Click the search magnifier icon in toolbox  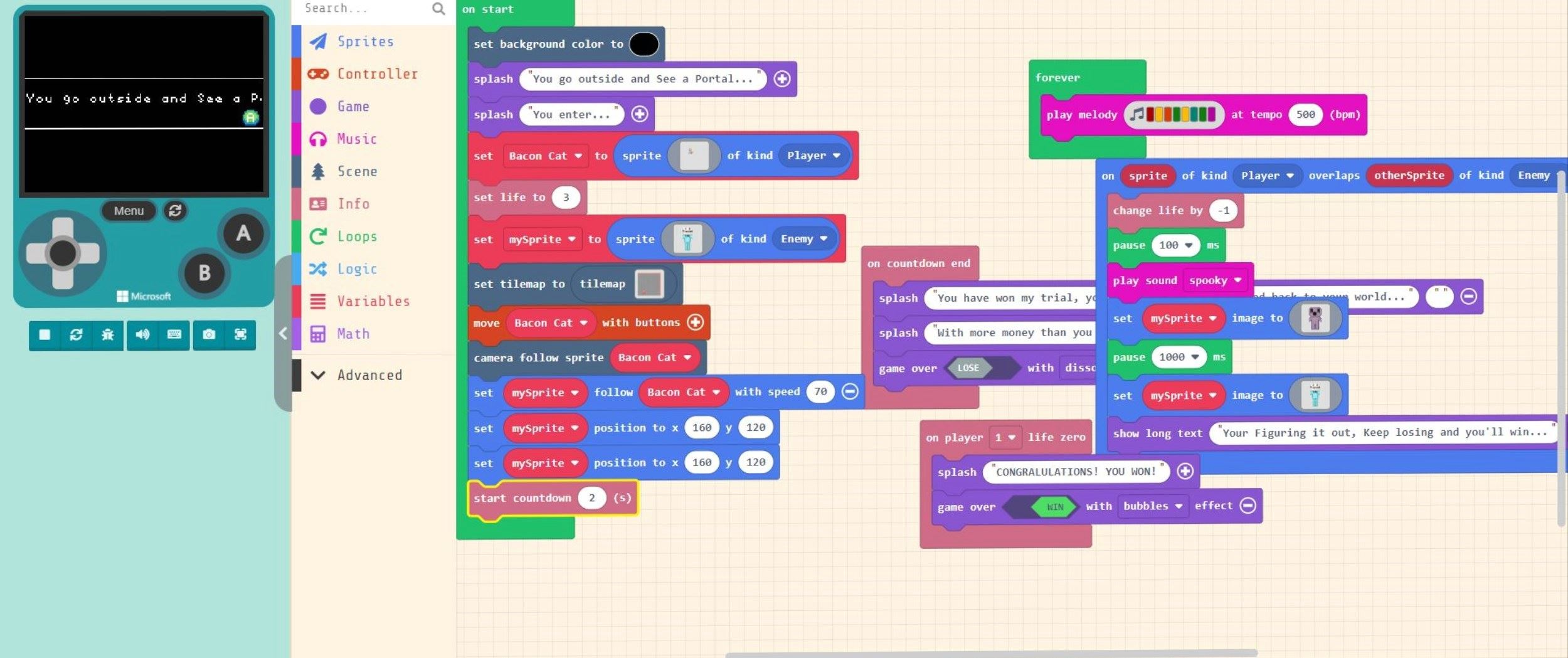(x=438, y=9)
